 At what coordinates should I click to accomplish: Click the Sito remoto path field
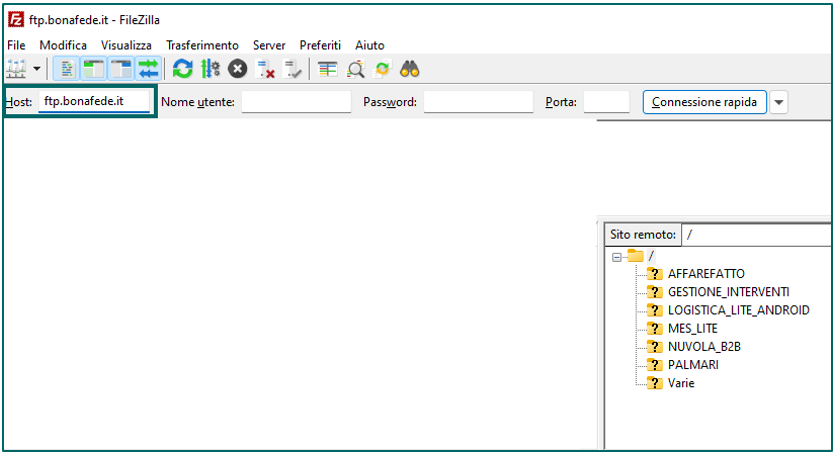[x=756, y=234]
